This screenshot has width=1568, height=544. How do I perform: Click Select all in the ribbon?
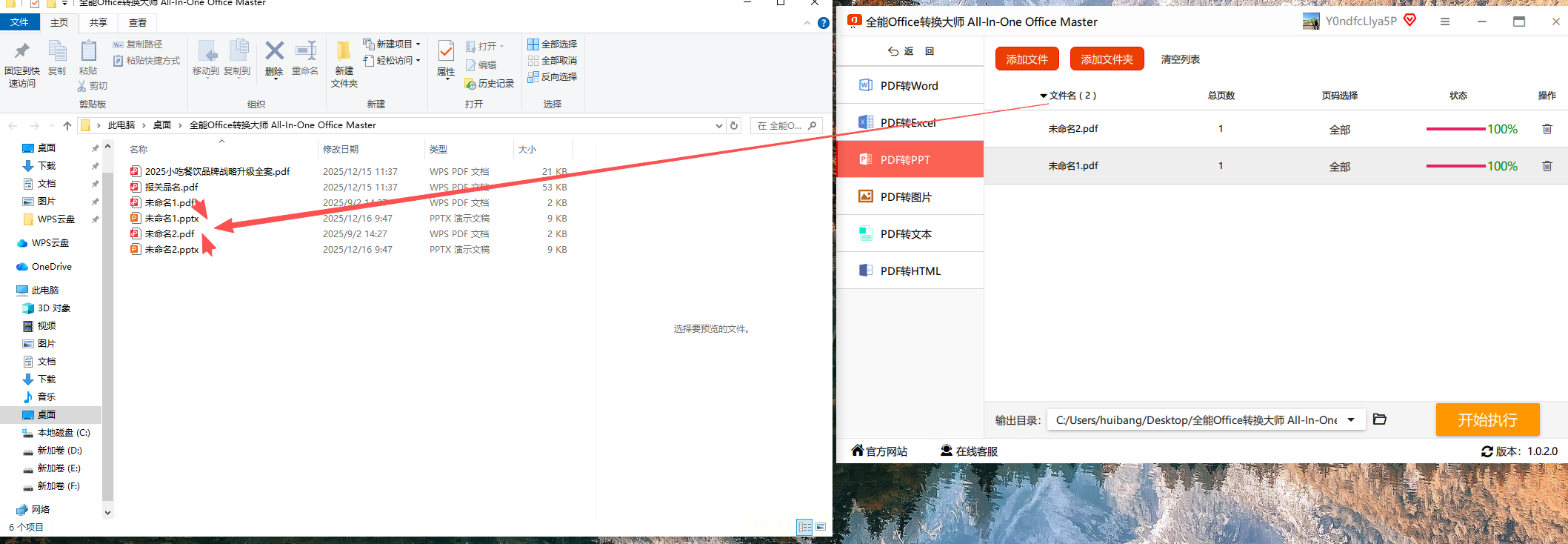[x=553, y=44]
